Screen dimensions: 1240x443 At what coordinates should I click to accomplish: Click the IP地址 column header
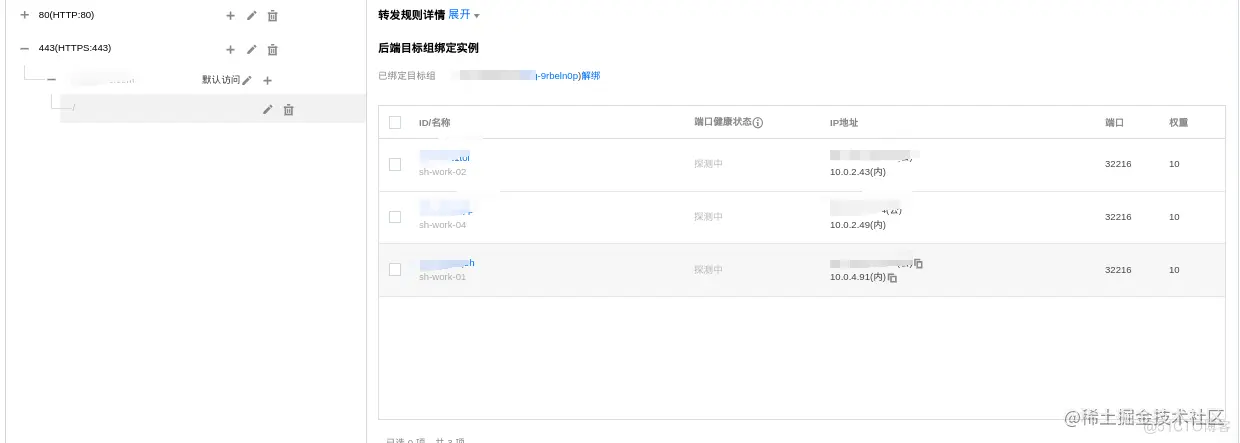coord(844,123)
